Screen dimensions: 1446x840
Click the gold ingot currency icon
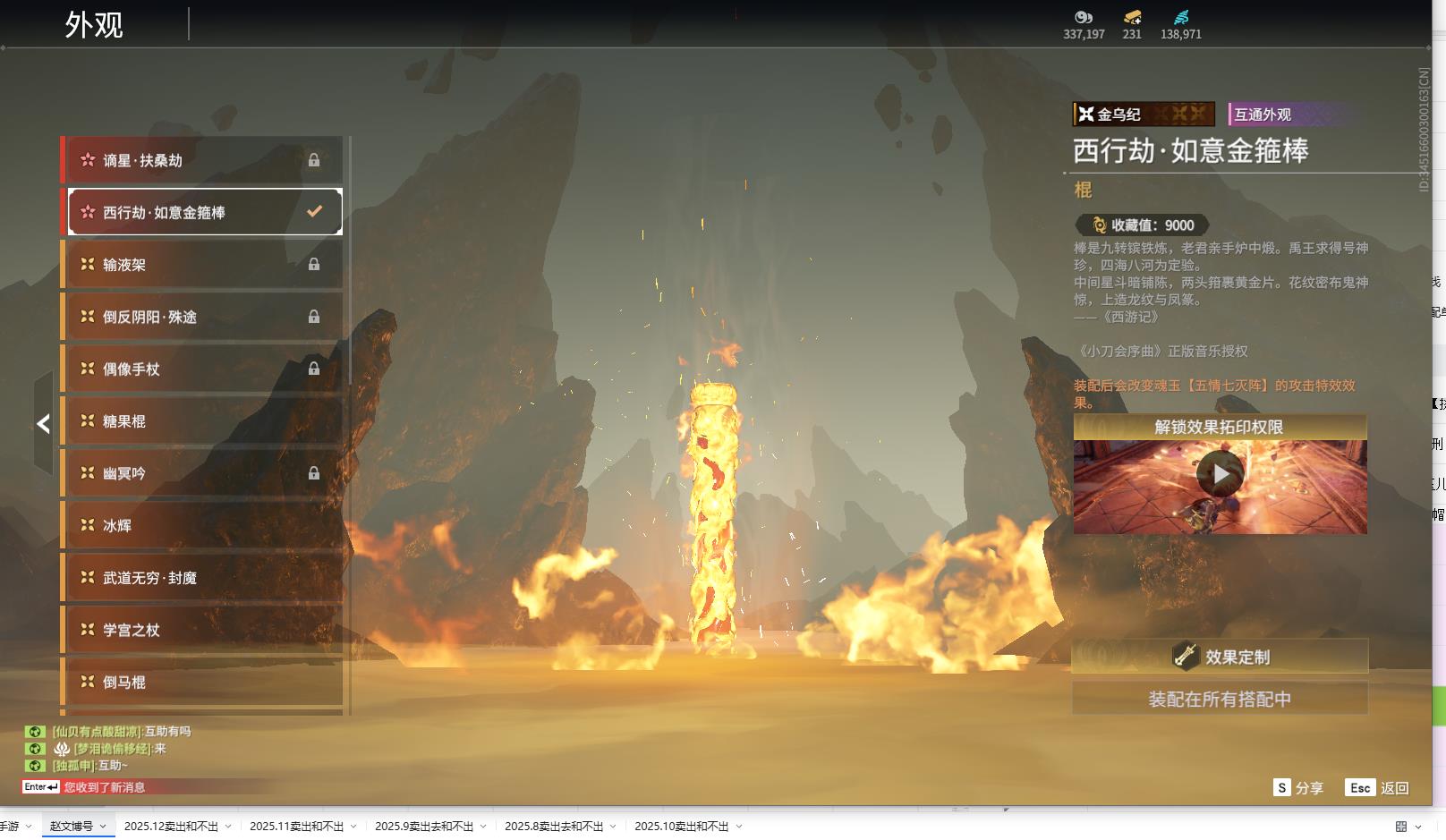click(x=1132, y=17)
